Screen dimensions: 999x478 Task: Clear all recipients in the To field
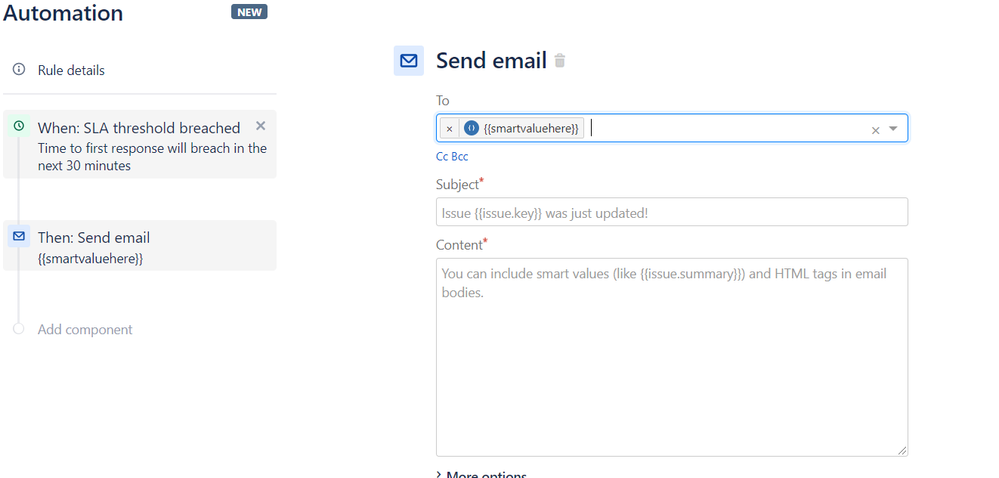[x=875, y=130]
